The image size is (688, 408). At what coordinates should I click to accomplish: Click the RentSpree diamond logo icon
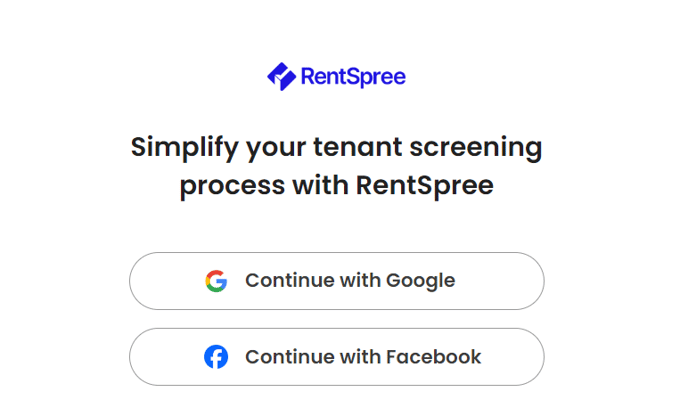pyautogui.click(x=281, y=76)
